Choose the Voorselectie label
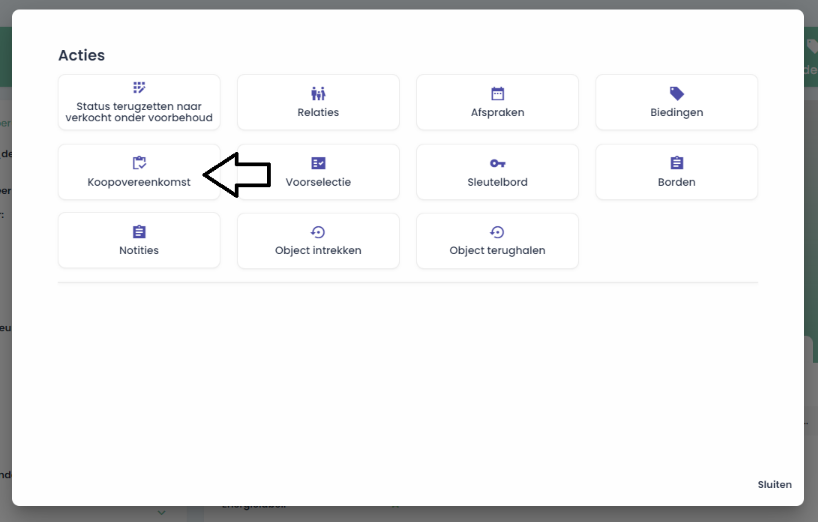Image resolution: width=818 pixels, height=522 pixels. point(318,183)
